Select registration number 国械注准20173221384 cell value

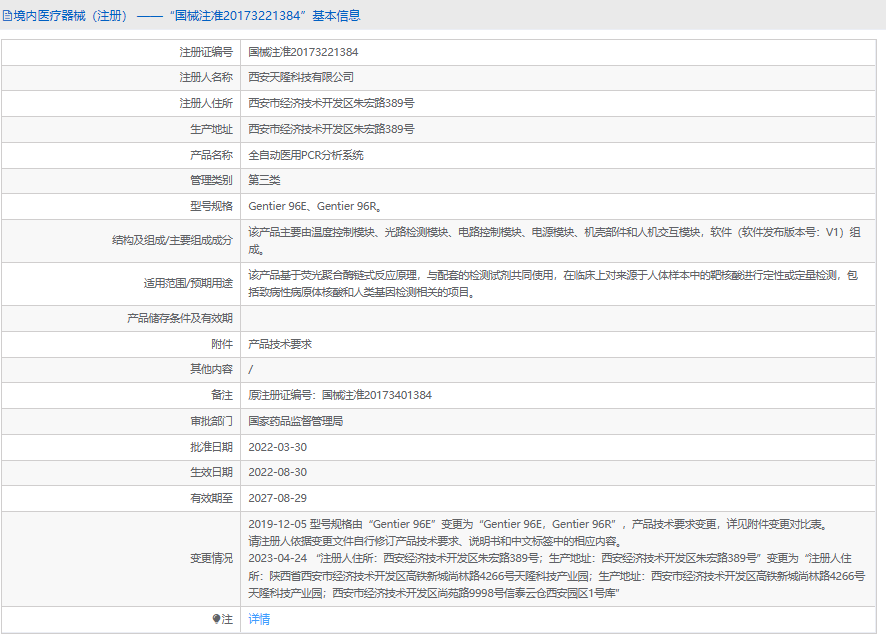click(x=303, y=52)
